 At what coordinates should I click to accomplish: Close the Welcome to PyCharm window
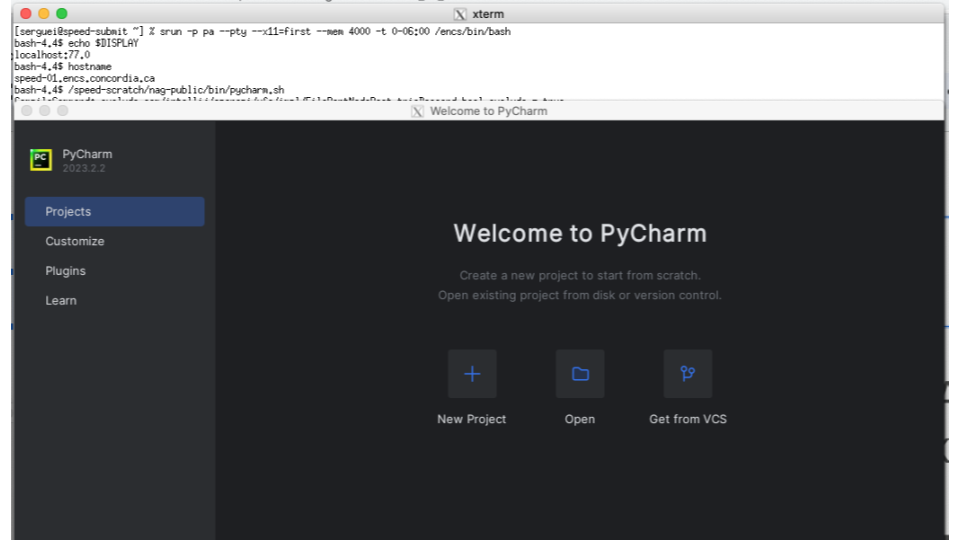(27, 111)
